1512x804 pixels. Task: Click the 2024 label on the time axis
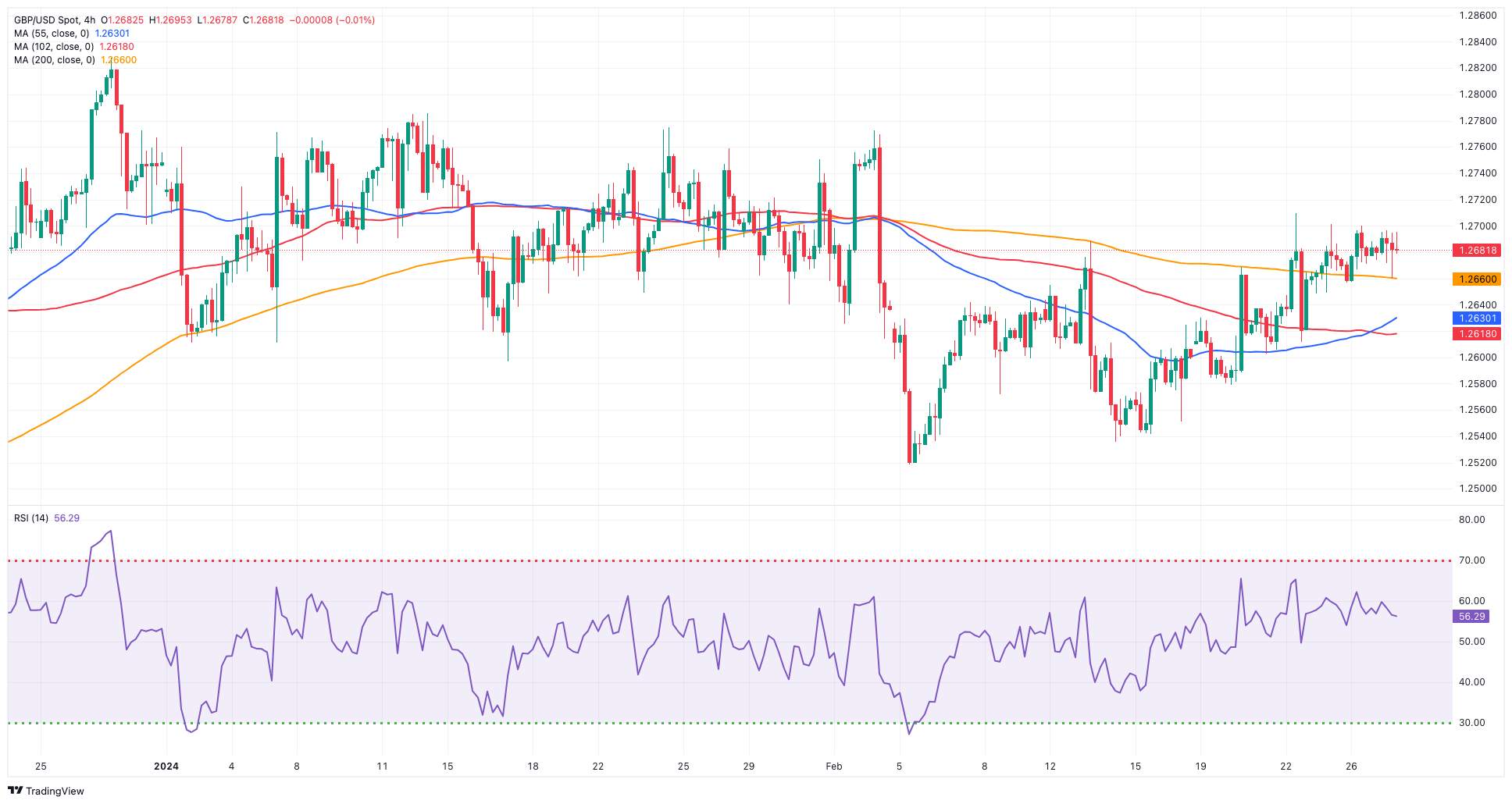pos(166,767)
